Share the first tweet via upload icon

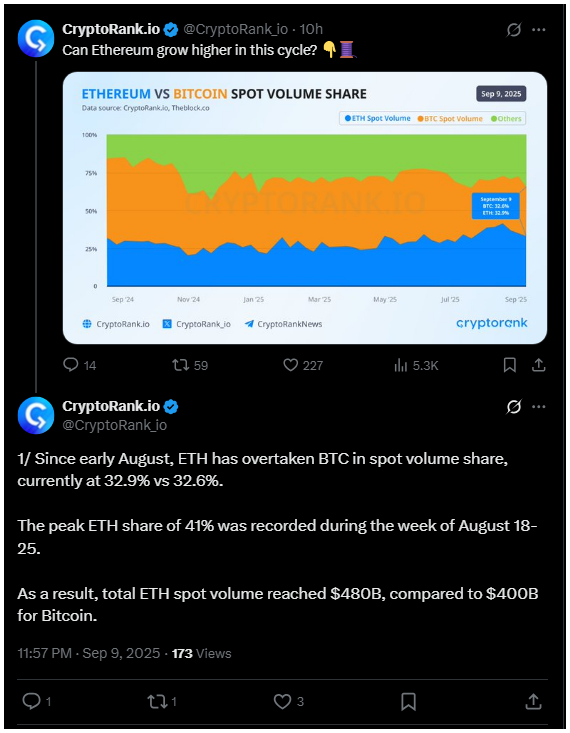(x=539, y=365)
